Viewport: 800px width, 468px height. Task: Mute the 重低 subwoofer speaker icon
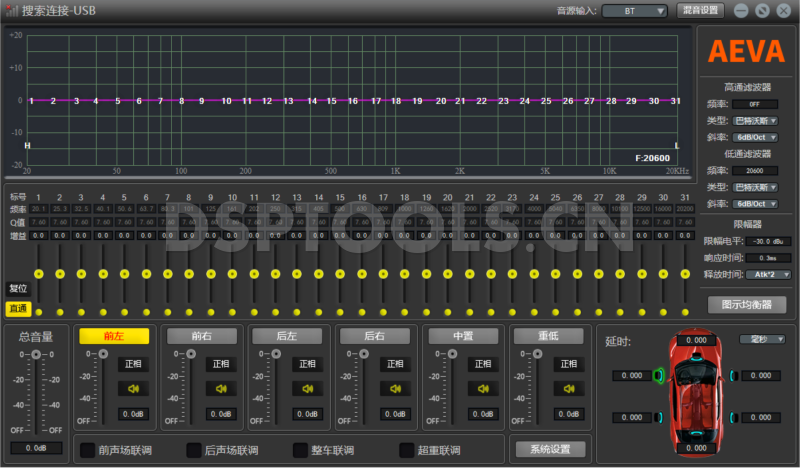click(x=570, y=389)
